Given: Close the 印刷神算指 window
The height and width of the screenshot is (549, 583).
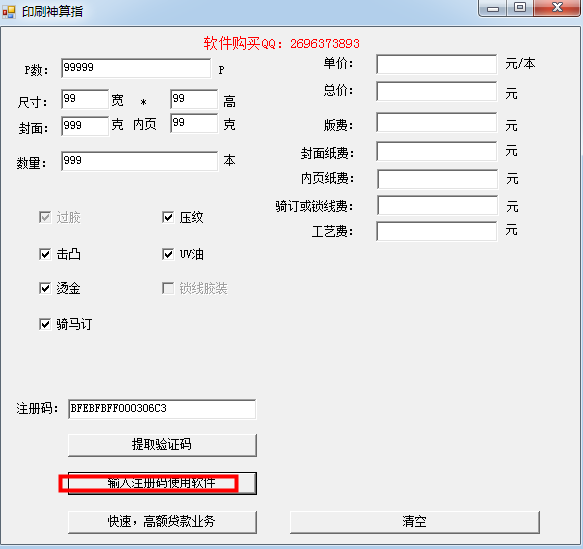Looking at the screenshot, I should [x=557, y=8].
